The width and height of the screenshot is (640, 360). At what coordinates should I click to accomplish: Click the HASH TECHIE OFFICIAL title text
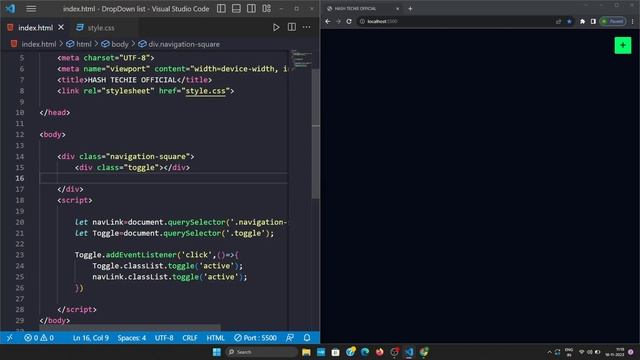132,80
